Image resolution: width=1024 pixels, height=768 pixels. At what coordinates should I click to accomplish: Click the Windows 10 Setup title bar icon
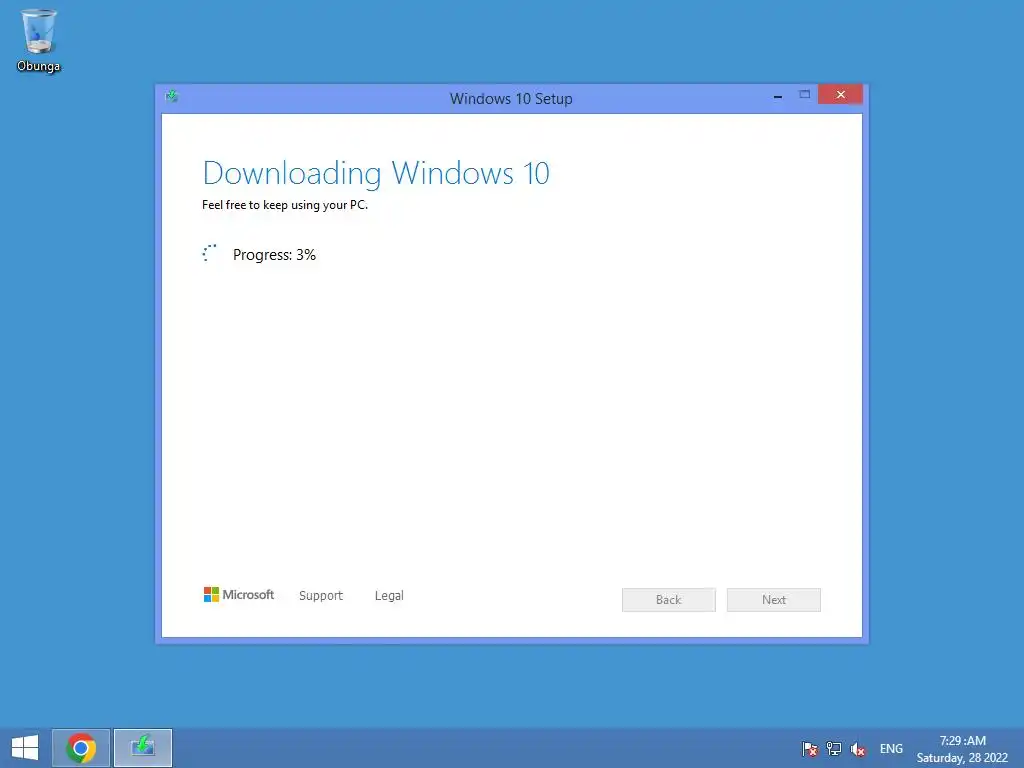(172, 97)
